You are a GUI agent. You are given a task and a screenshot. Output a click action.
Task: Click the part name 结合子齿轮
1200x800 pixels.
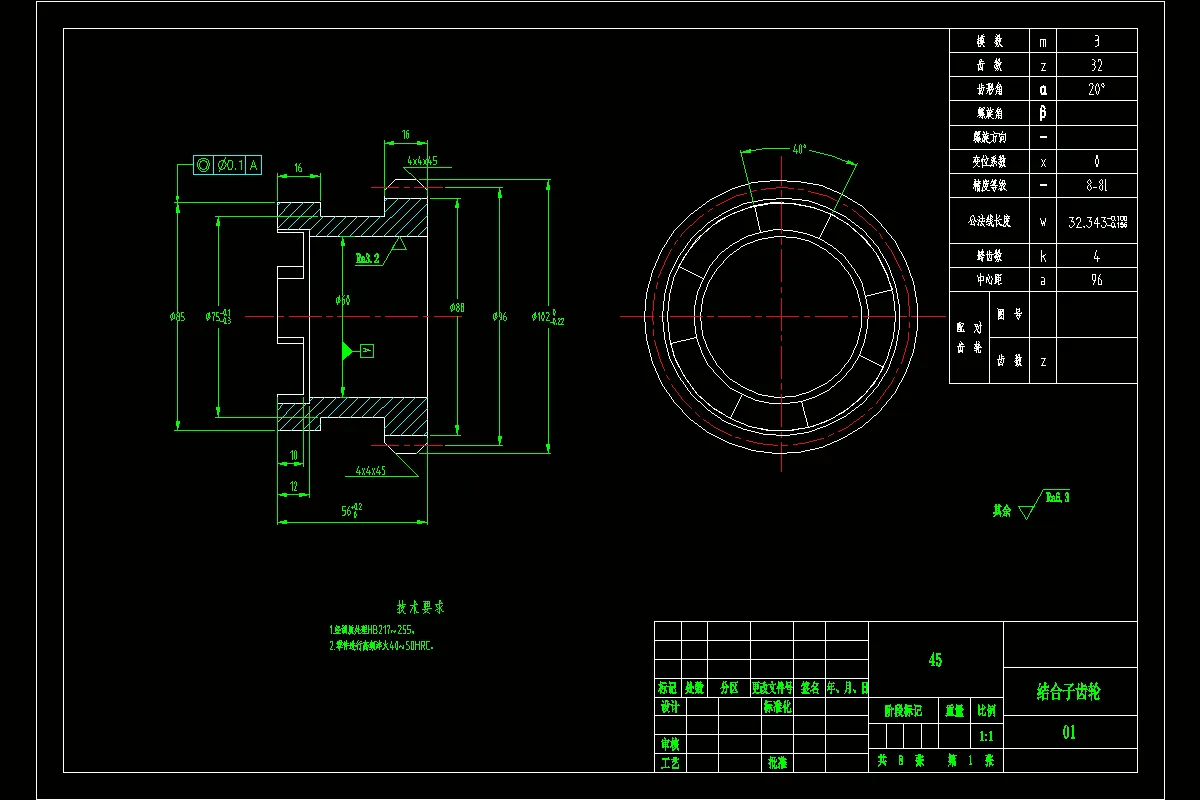(x=1069, y=691)
